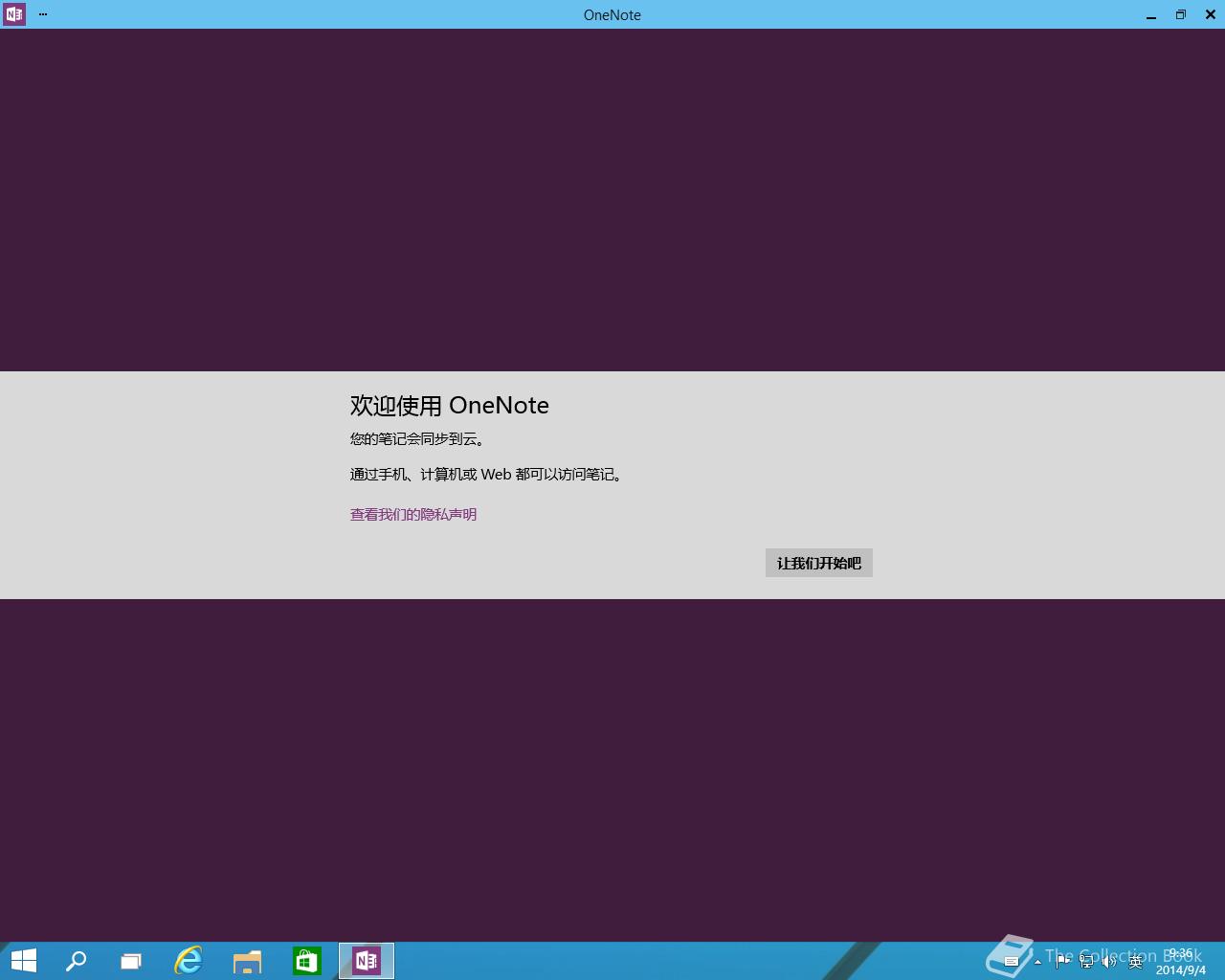Click the 让我们开始吧 button
This screenshot has width=1225, height=980.
(x=818, y=563)
